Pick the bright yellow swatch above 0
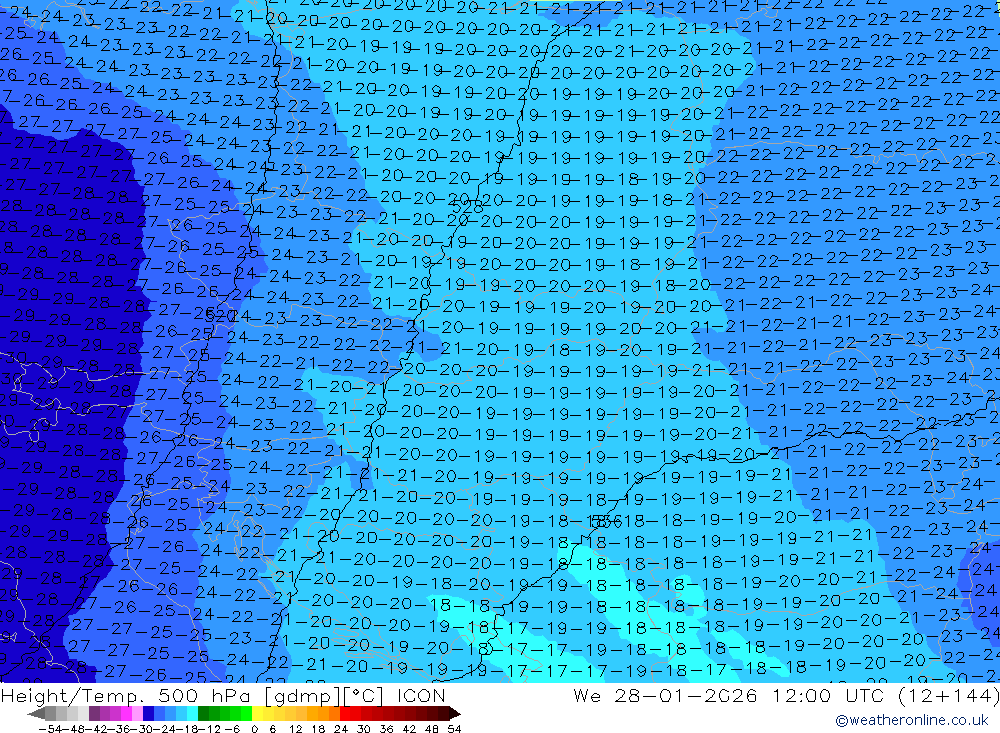Screen dimensions: 1000x733 pos(258,713)
